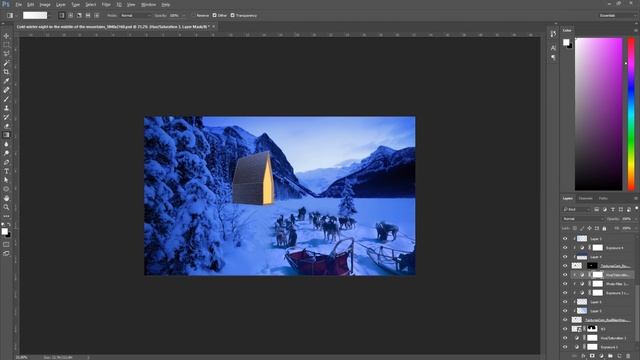This screenshot has width=640, height=360.
Task: Select the Rectangular Marquee tool
Action: [x=6, y=45]
